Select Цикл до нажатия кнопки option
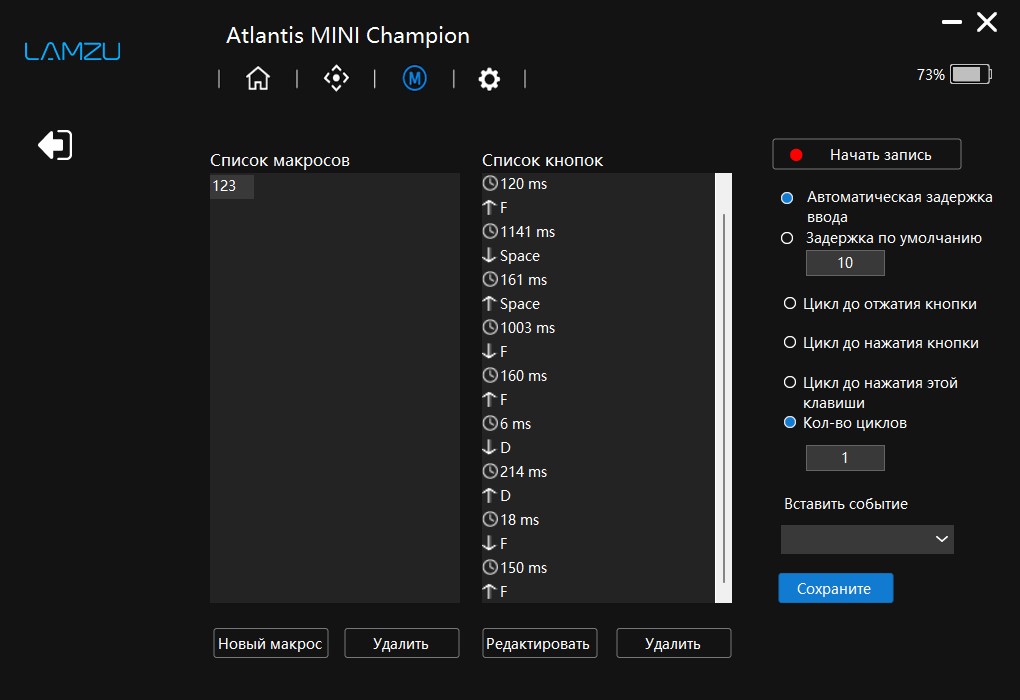The width and height of the screenshot is (1020, 700). 790,342
